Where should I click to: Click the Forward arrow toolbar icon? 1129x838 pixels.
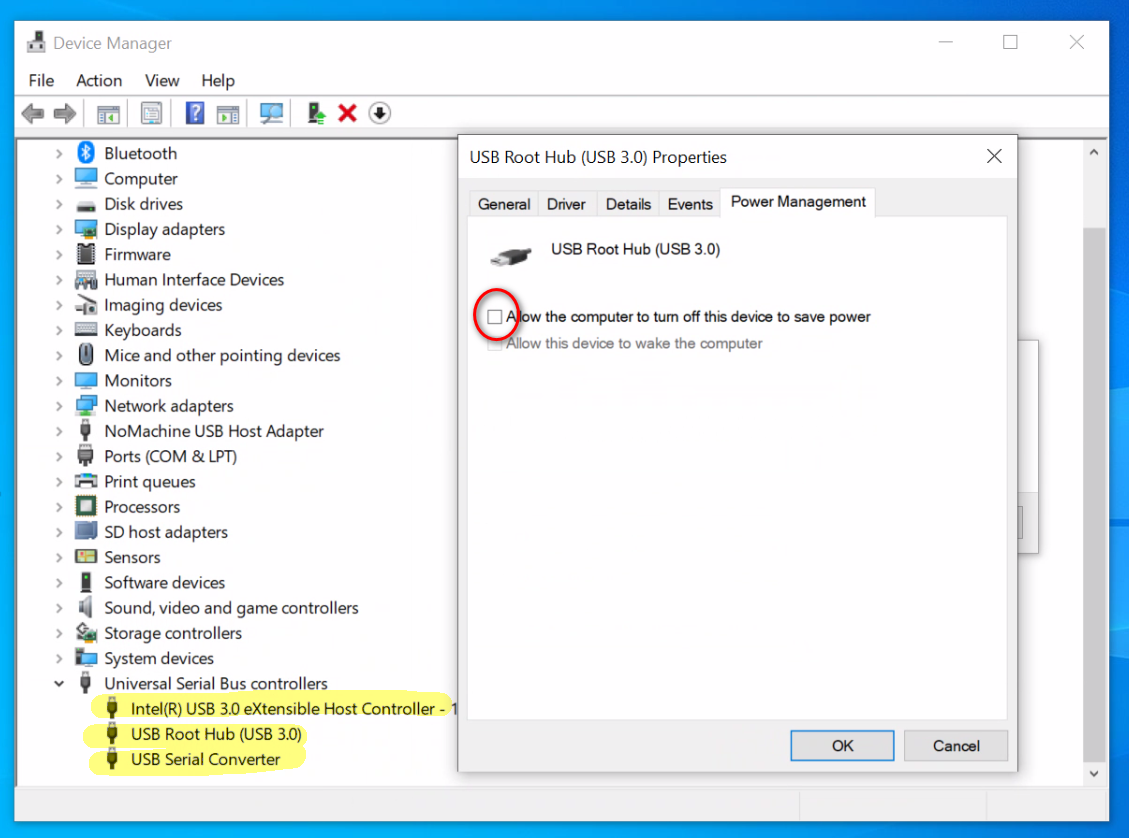(65, 113)
